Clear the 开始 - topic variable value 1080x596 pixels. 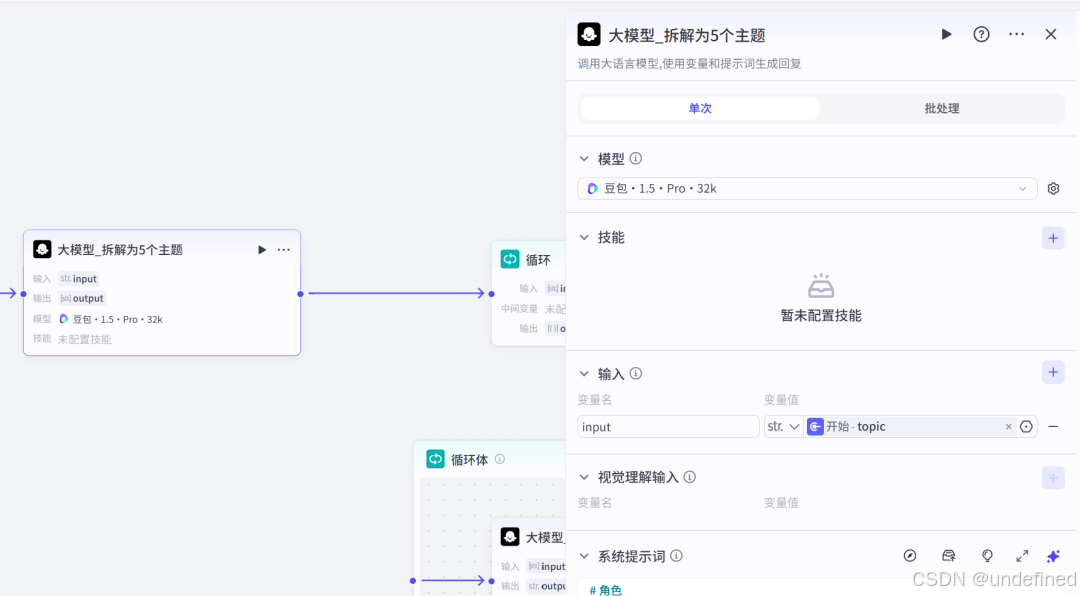(x=1008, y=427)
